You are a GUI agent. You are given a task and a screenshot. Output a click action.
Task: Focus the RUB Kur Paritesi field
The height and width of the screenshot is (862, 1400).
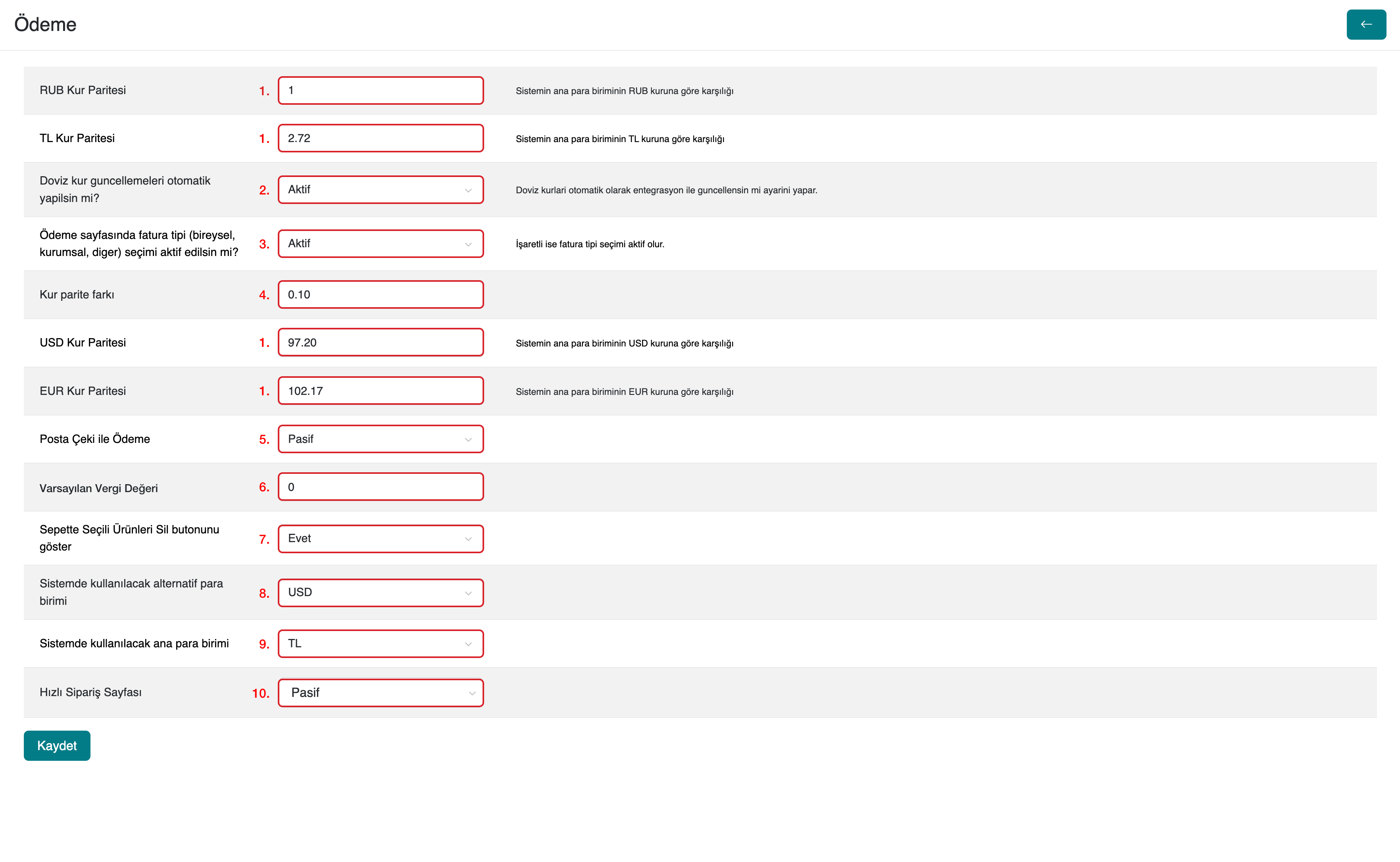click(380, 90)
